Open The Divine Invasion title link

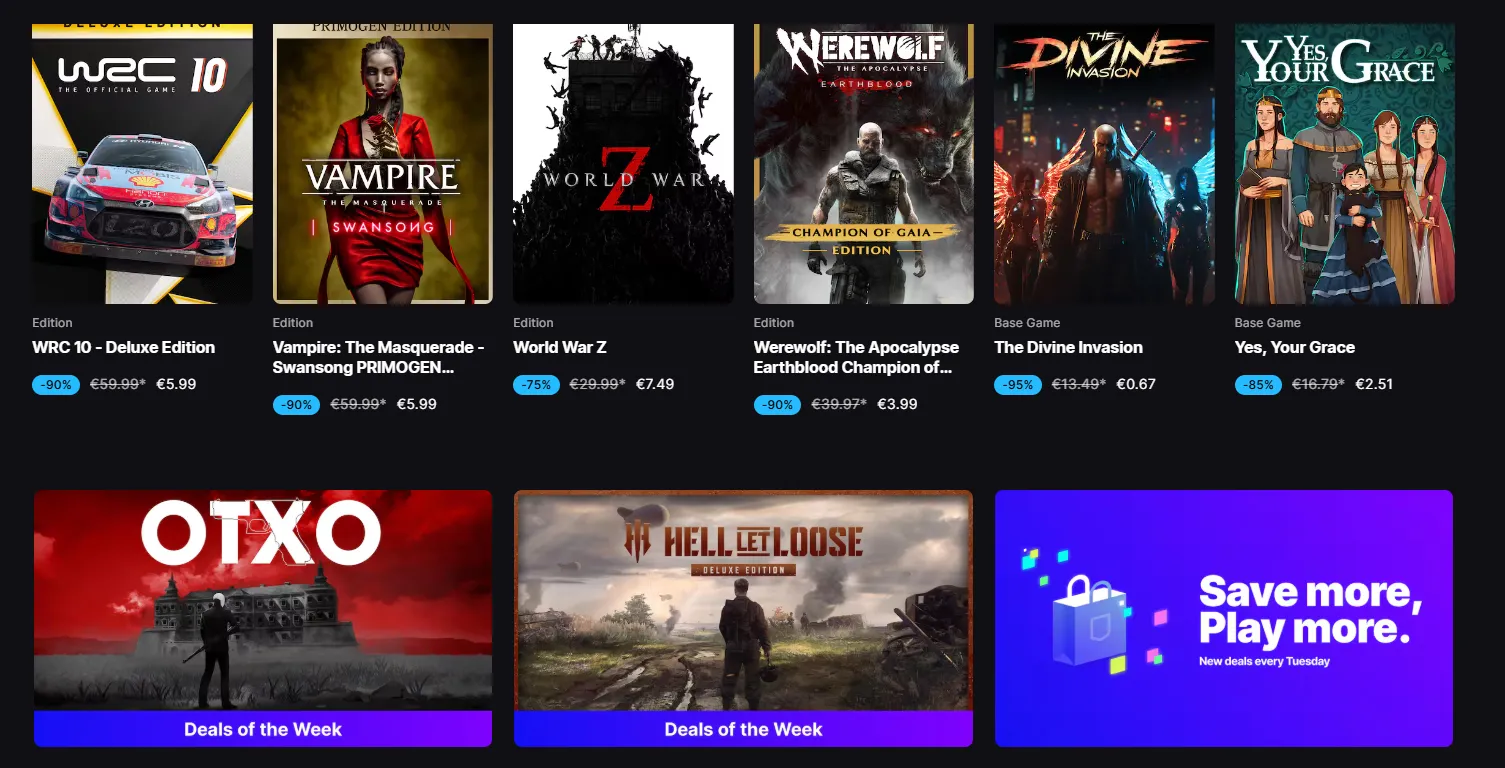1068,348
